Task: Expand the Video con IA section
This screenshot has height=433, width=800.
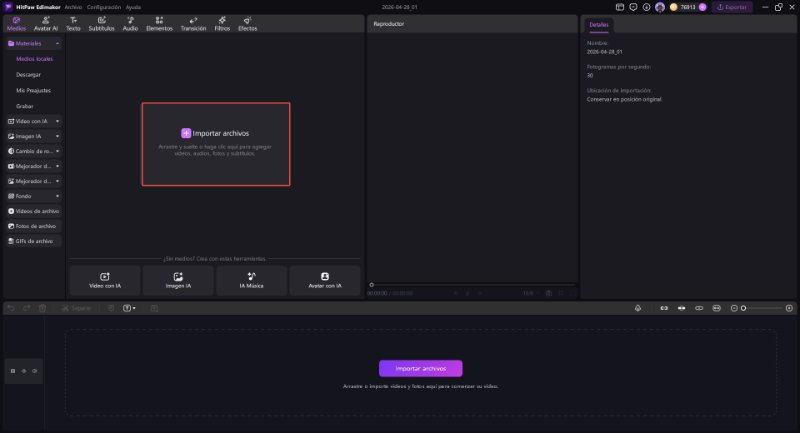Action: [57, 121]
